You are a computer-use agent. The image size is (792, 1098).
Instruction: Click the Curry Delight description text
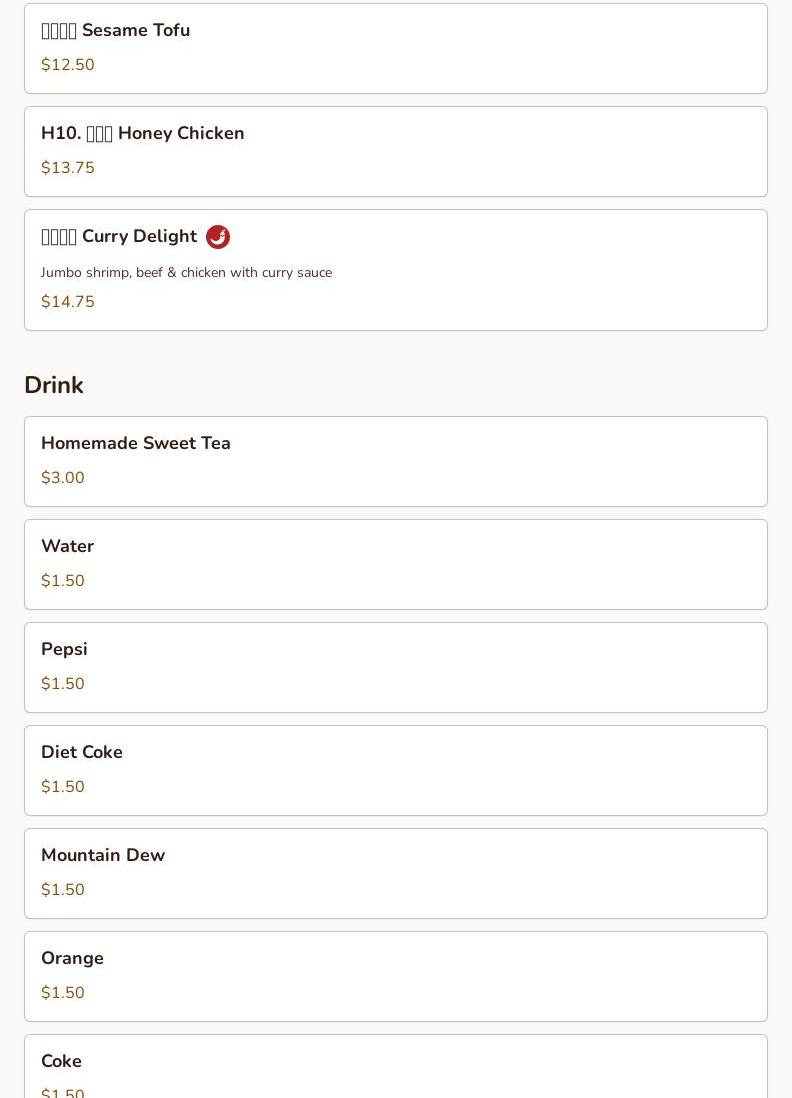pos(186,273)
